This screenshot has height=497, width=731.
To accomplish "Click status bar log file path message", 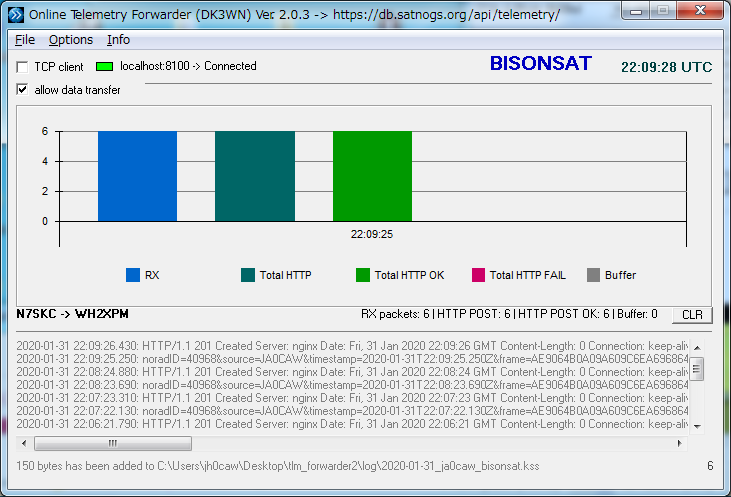I will click(278, 466).
